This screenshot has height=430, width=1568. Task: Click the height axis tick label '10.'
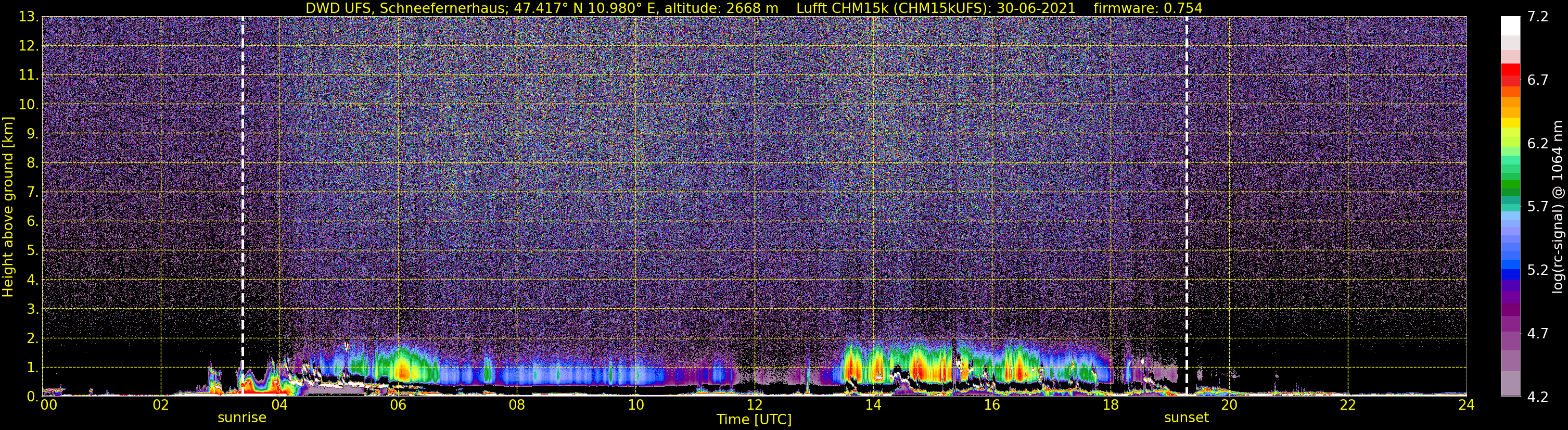[x=29, y=105]
